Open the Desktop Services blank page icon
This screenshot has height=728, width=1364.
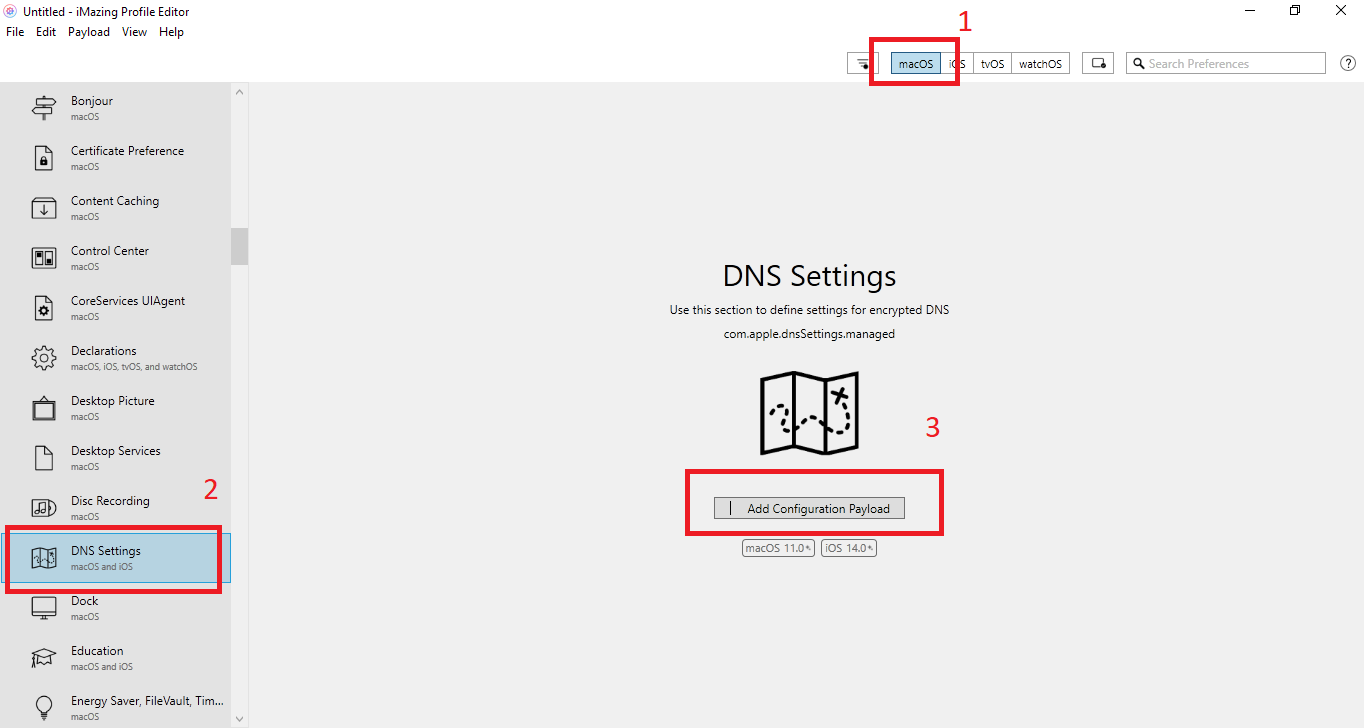click(44, 458)
